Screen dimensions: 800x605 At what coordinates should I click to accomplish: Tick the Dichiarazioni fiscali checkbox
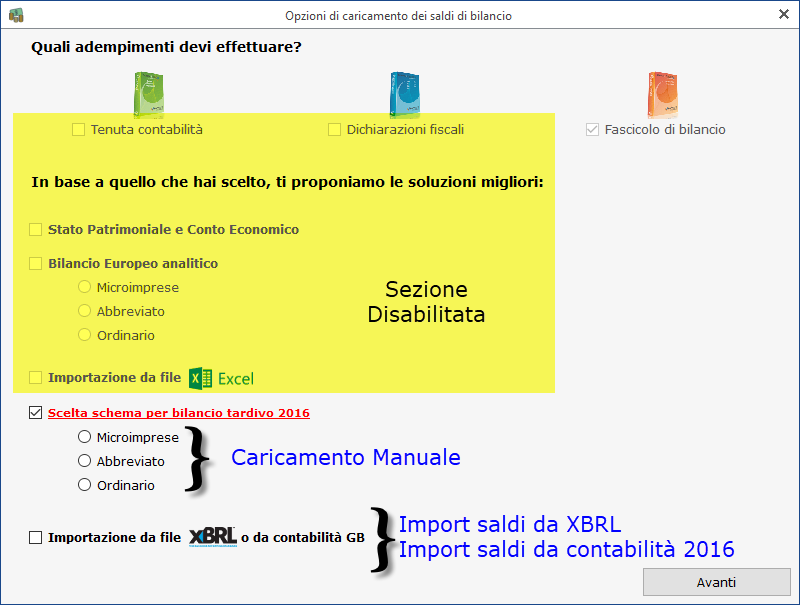(335, 129)
